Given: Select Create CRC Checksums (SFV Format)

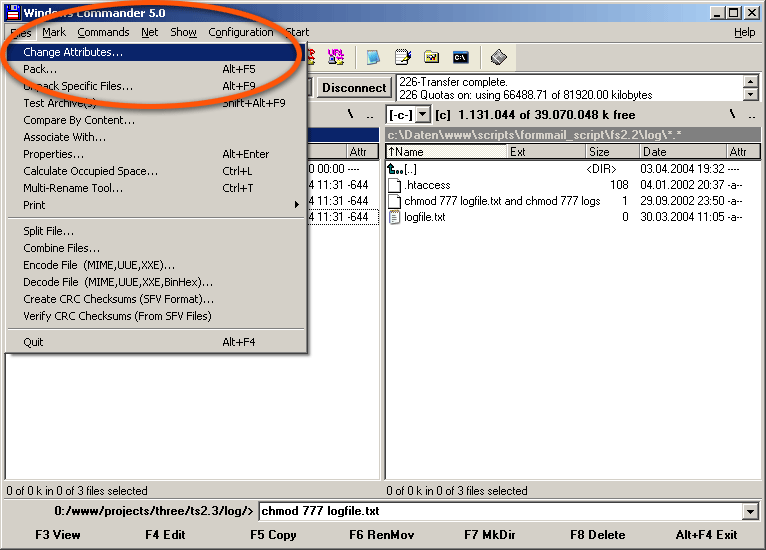Looking at the screenshot, I should (x=156, y=299).
